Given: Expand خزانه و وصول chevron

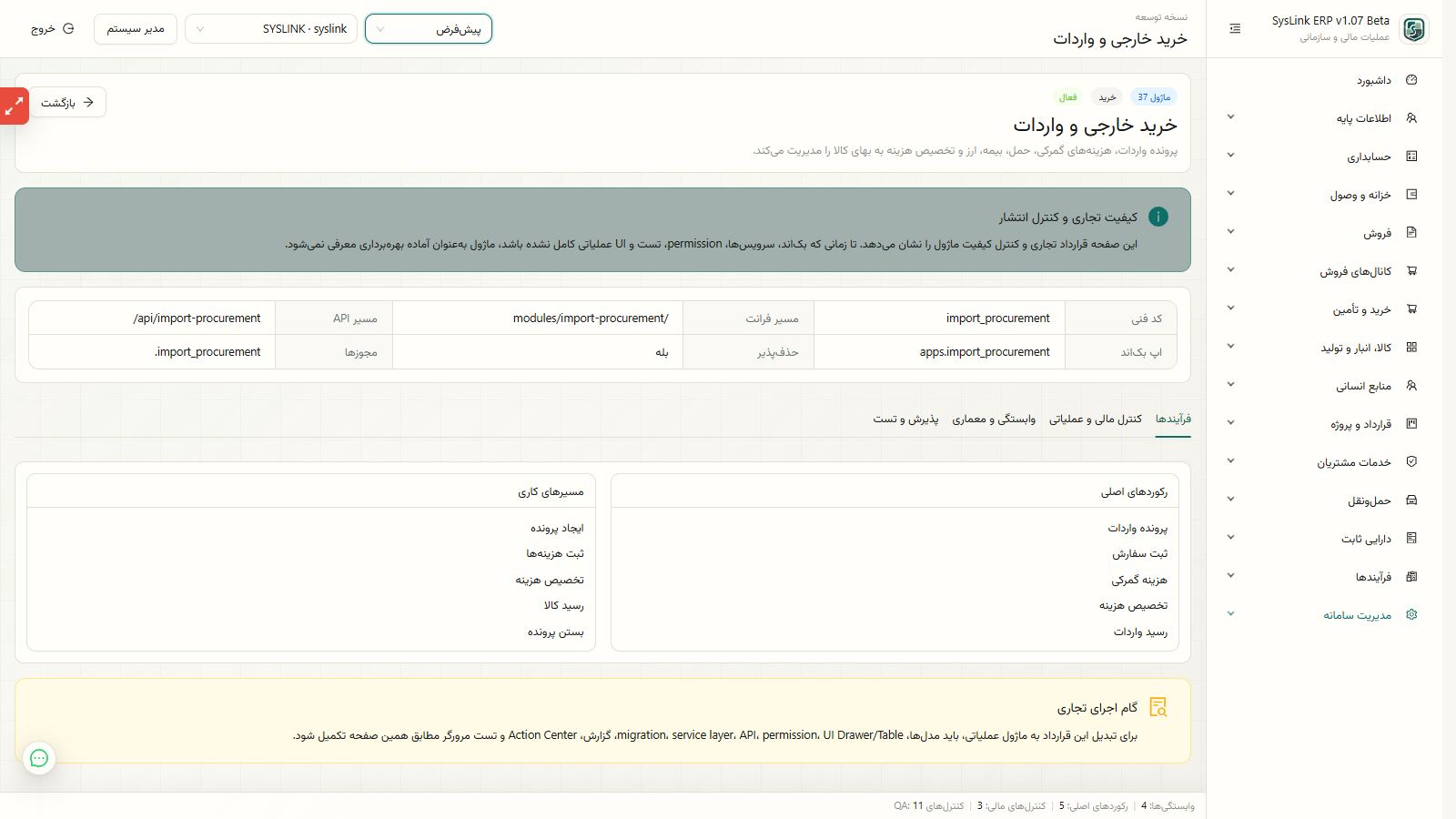Looking at the screenshot, I should 1230,194.
